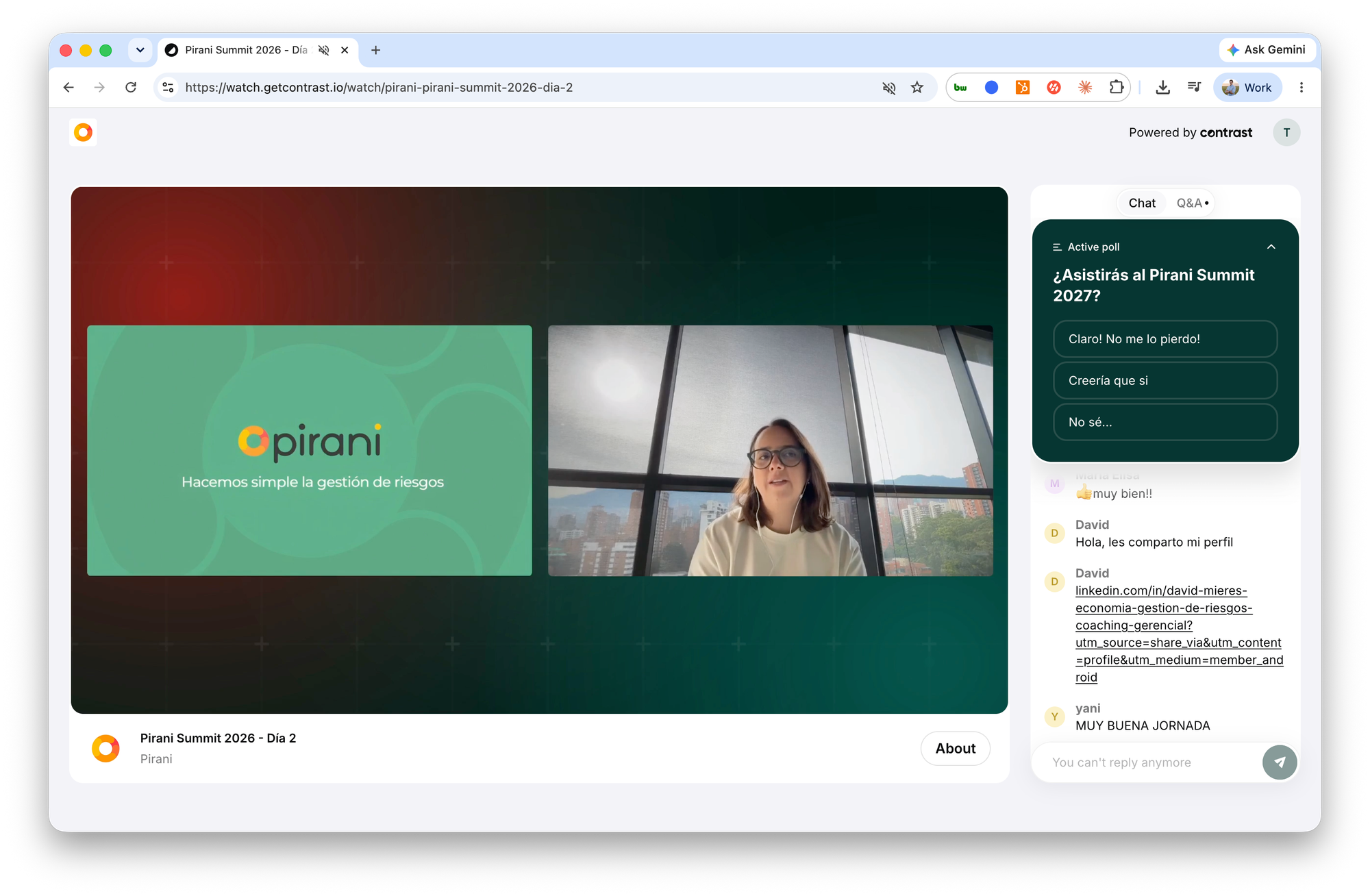
Task: Mute toggle on the Pirani Summit tab
Action: pos(324,50)
